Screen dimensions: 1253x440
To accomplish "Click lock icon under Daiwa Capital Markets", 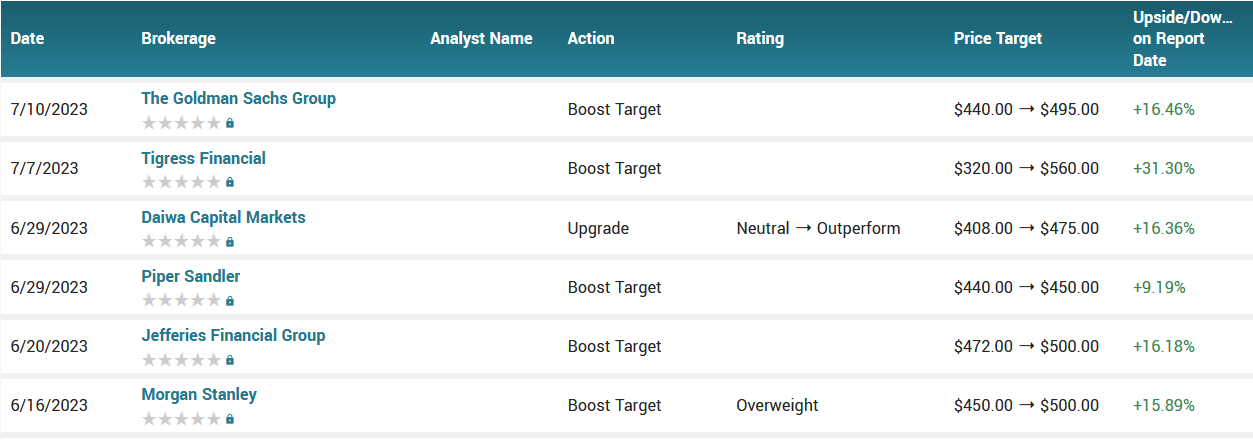I will pyautogui.click(x=230, y=241).
